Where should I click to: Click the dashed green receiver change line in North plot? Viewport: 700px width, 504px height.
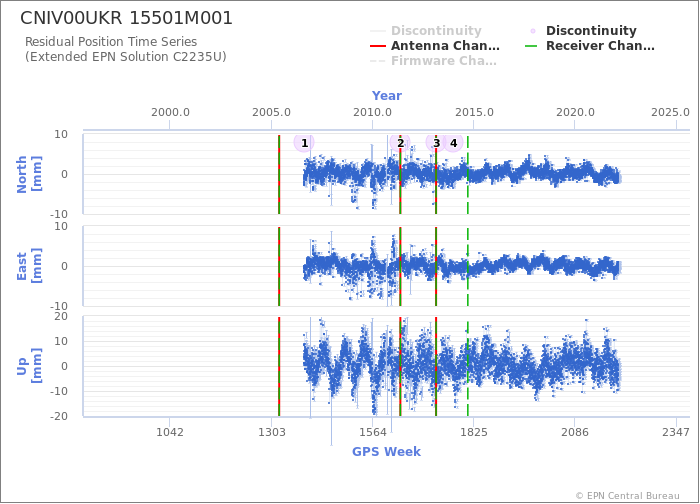click(x=468, y=174)
